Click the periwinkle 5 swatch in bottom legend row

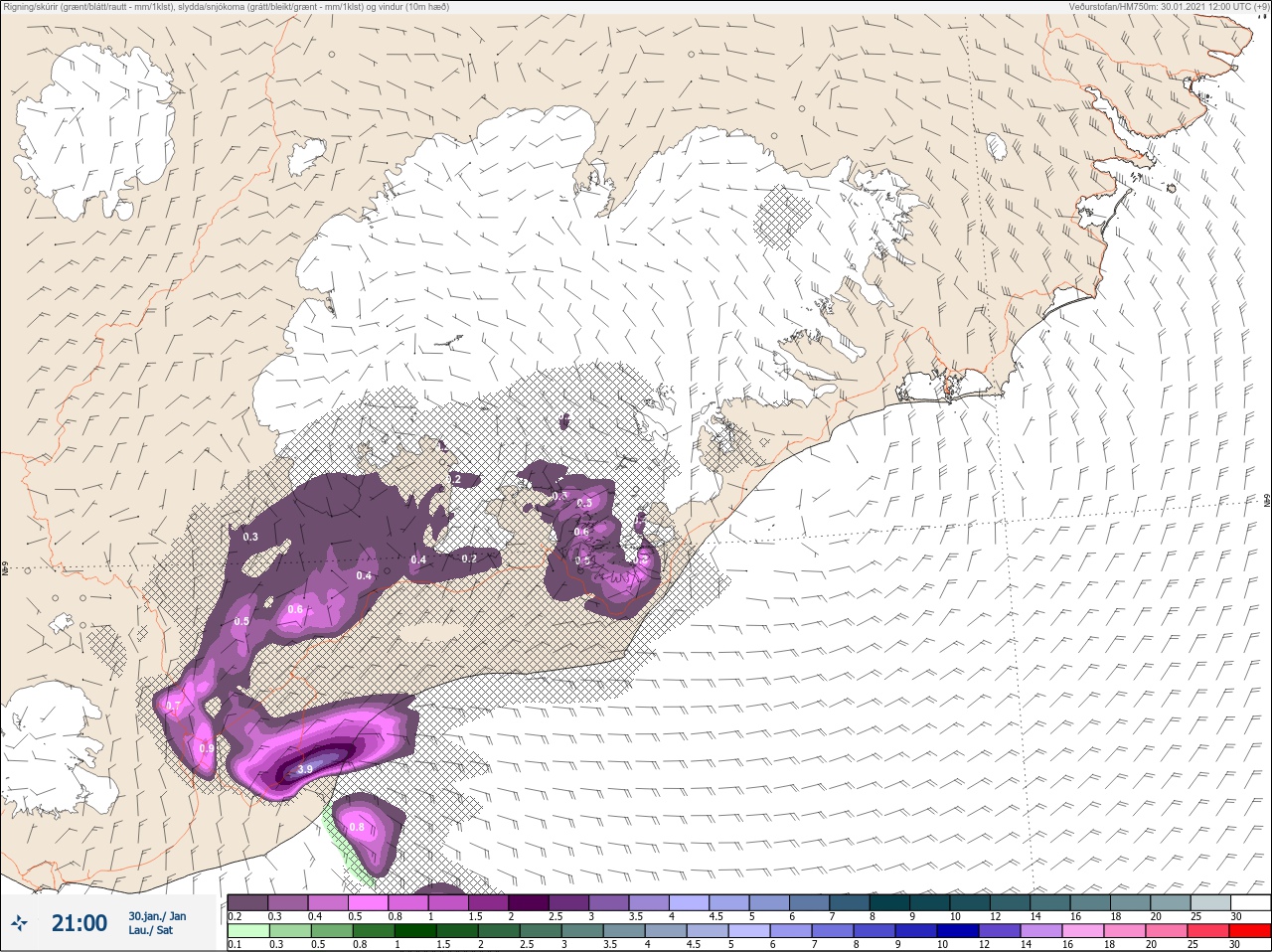click(749, 931)
